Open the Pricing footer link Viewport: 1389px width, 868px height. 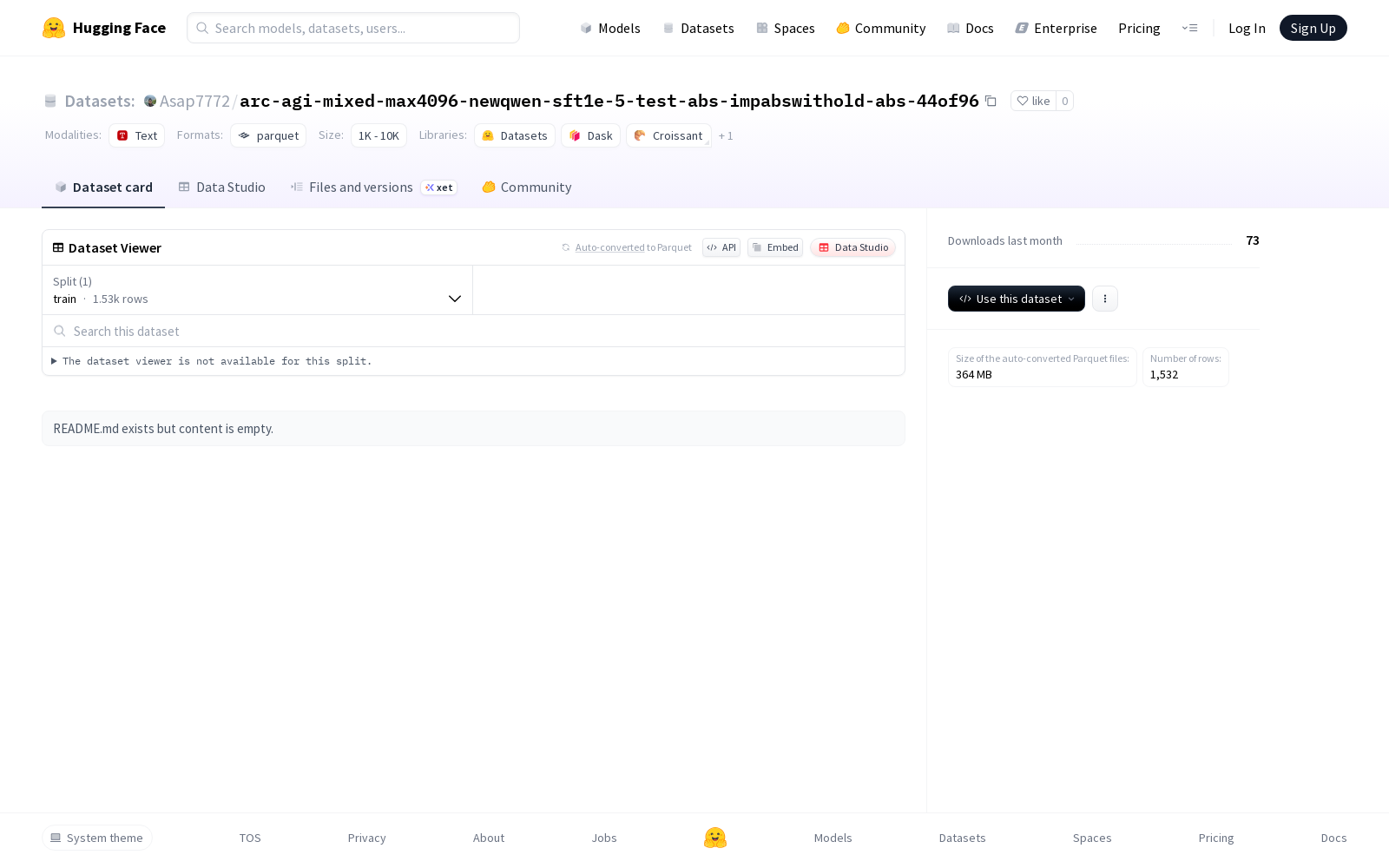coord(1216,838)
